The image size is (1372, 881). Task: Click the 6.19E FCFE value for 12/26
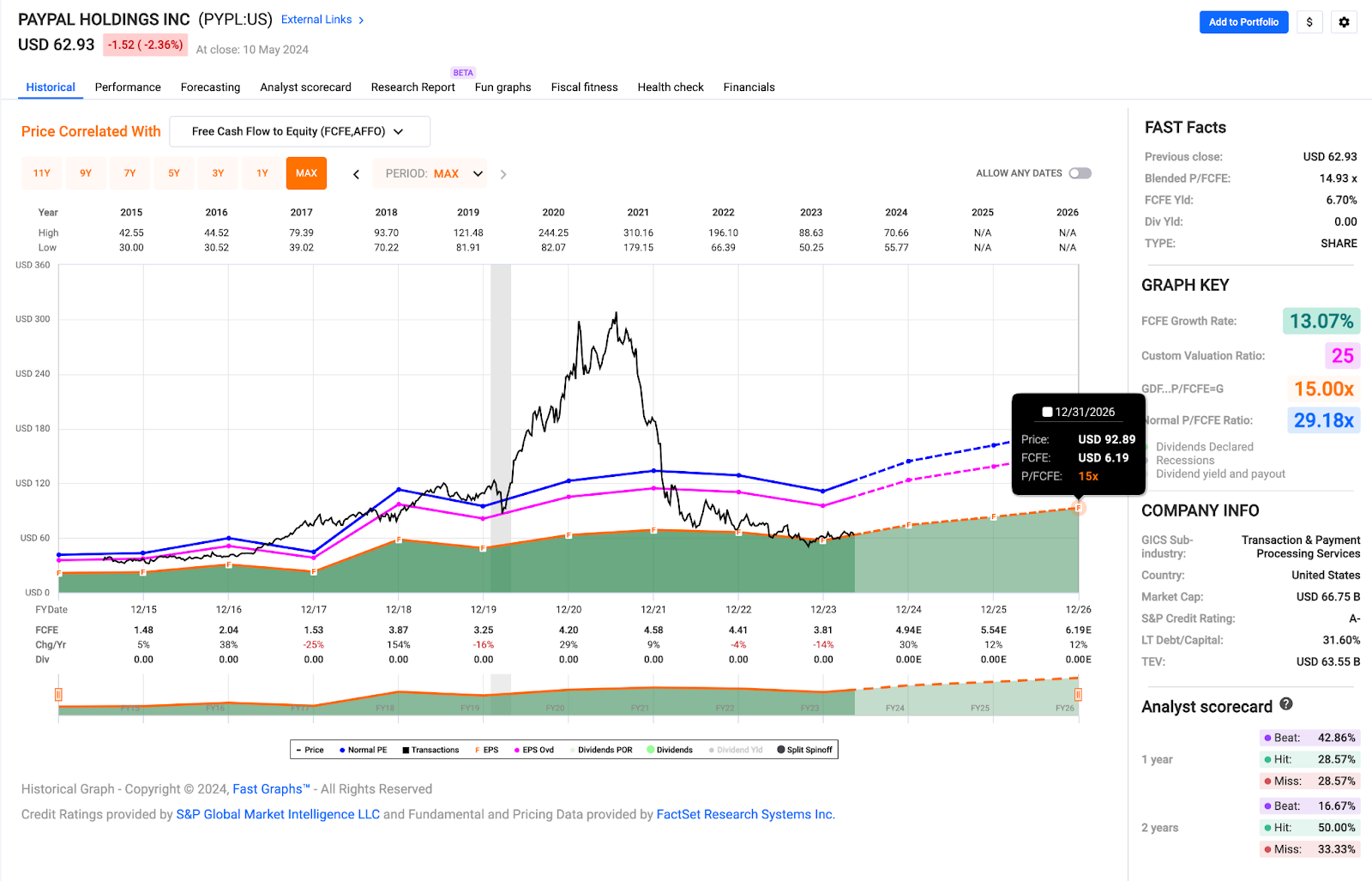point(1078,630)
